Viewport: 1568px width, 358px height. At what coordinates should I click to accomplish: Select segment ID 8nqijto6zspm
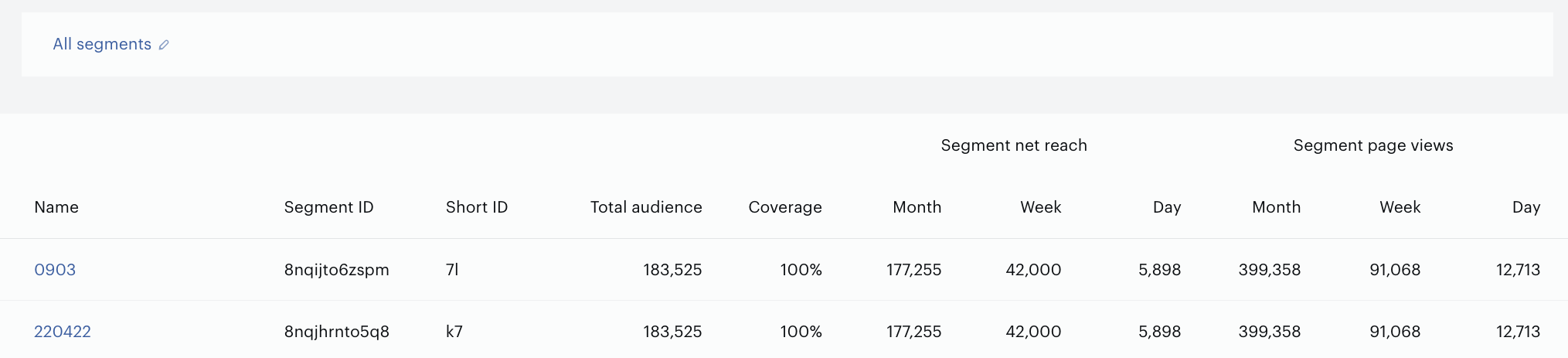337,270
